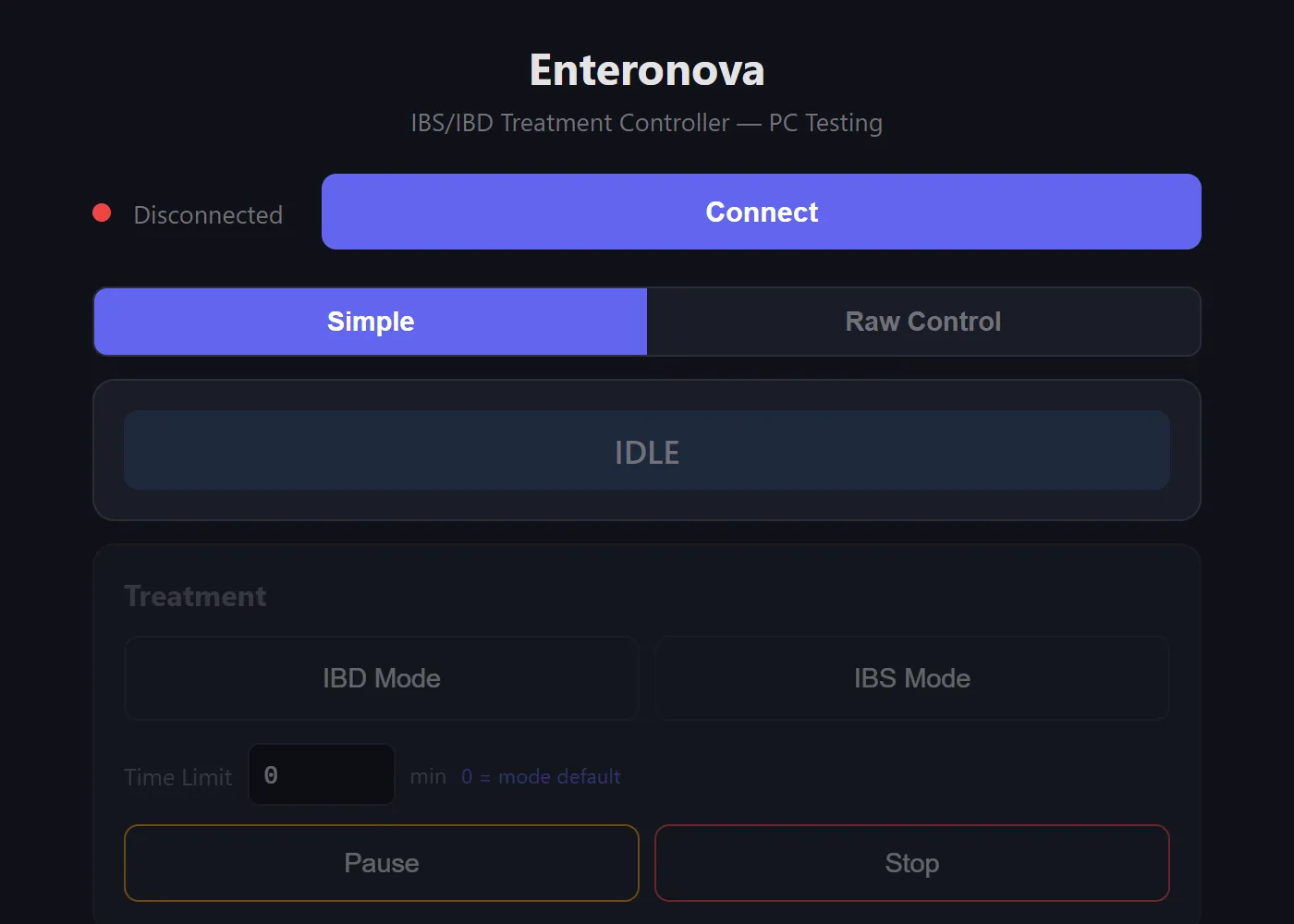Open the connection panel via Connect

[761, 212]
